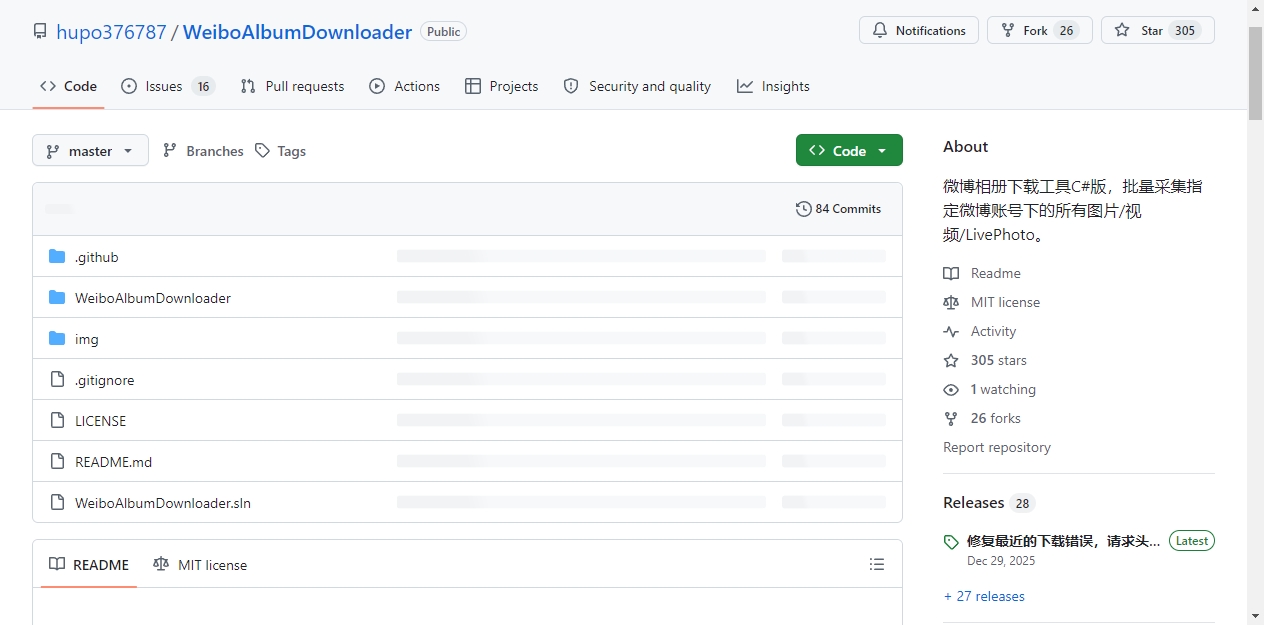Open the latest release titled 修复最近的下载错误
Image resolution: width=1264 pixels, height=625 pixels.
1063,541
